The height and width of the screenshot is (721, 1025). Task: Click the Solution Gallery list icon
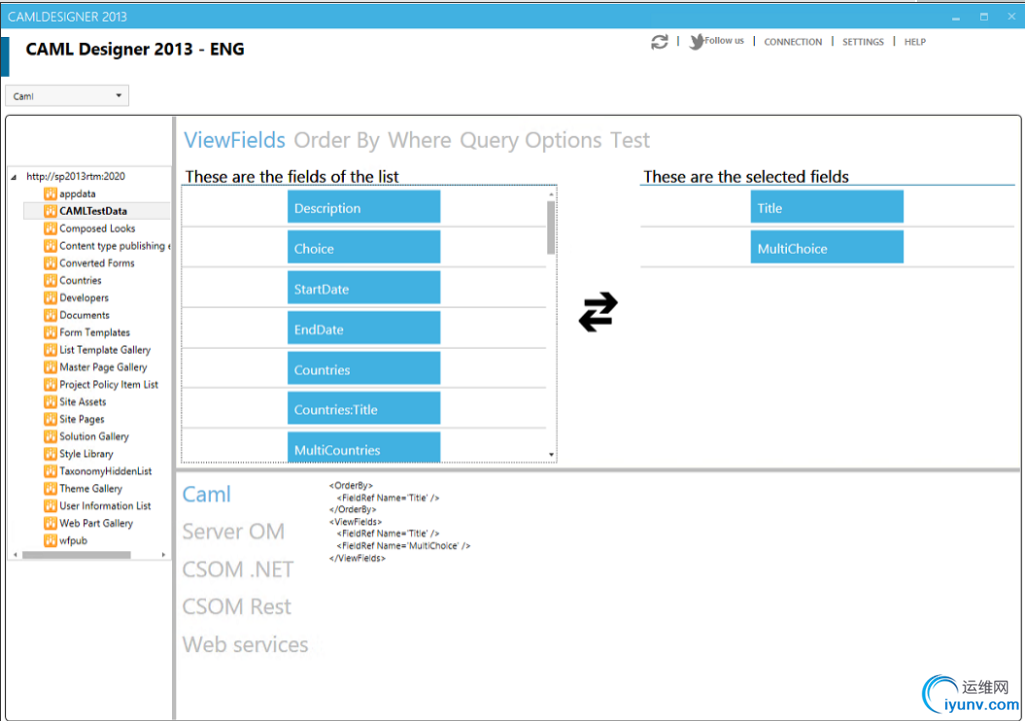click(50, 436)
